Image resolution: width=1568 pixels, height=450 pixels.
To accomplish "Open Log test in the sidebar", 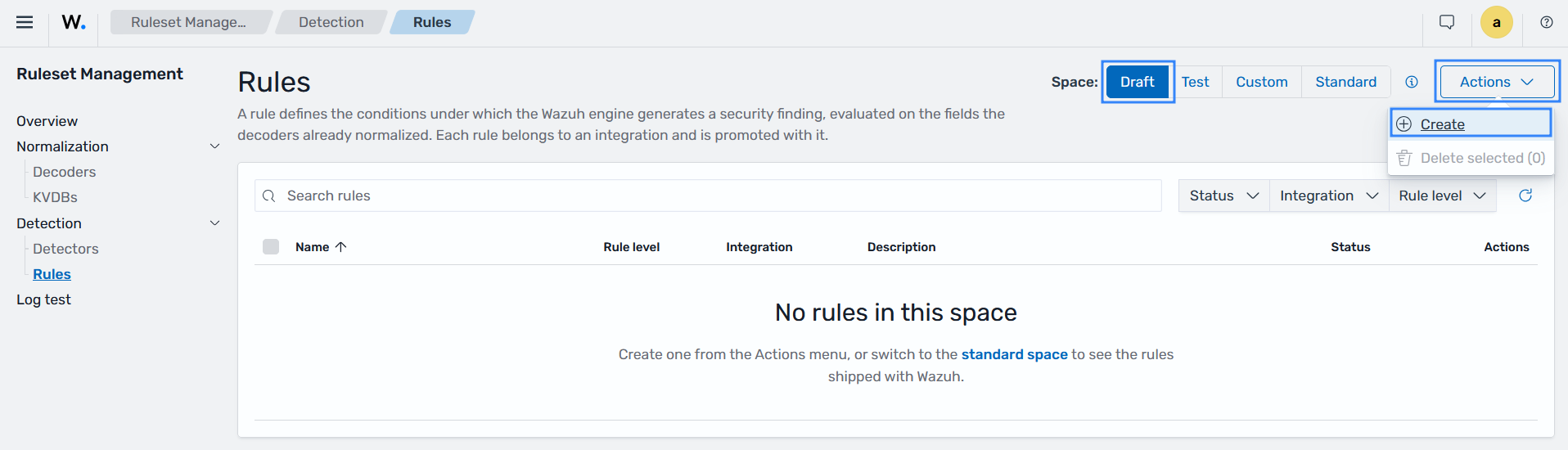I will 43,299.
